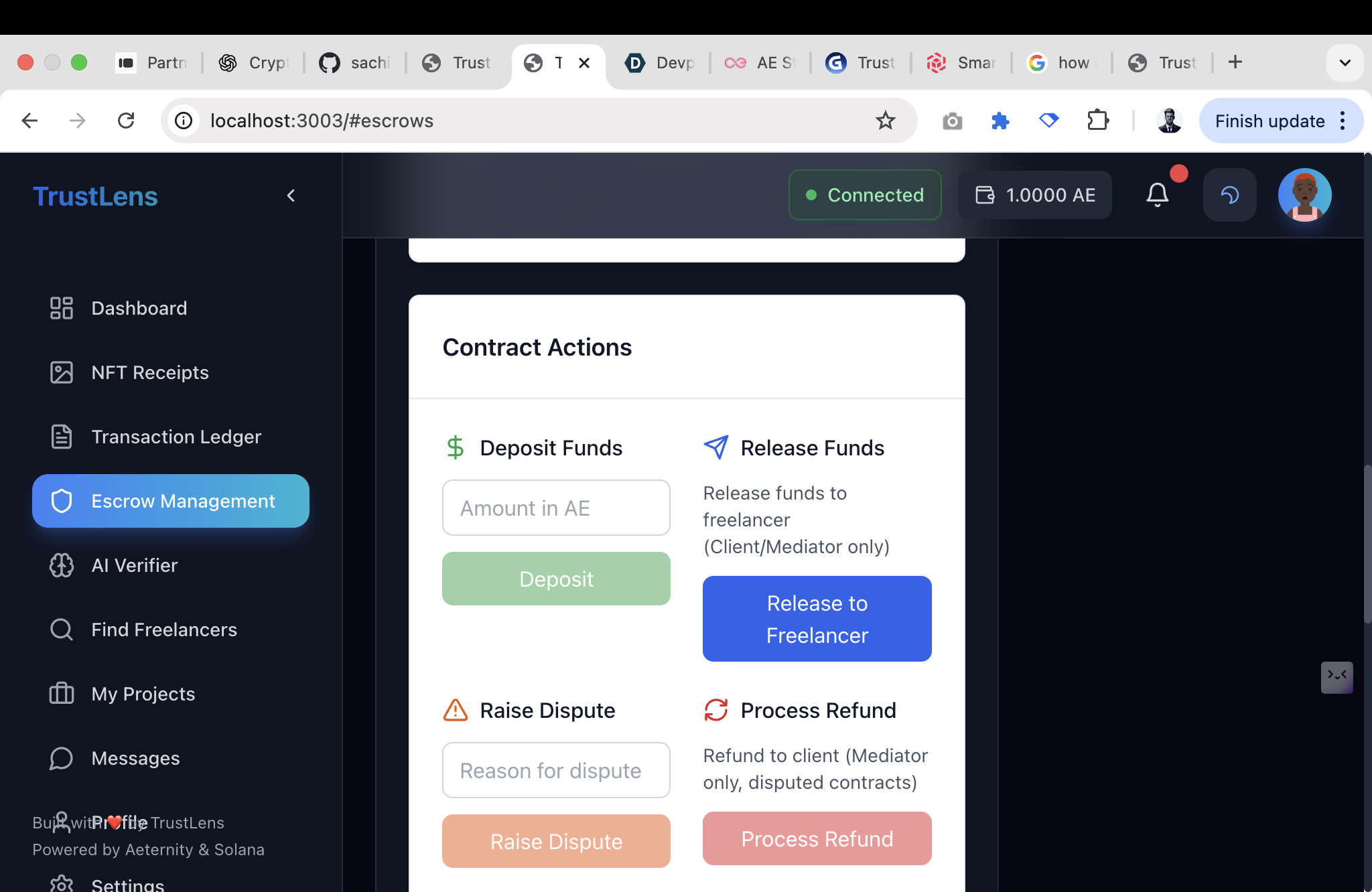The width and height of the screenshot is (1372, 892).
Task: Click the Reason for dispute field
Action: 556,770
